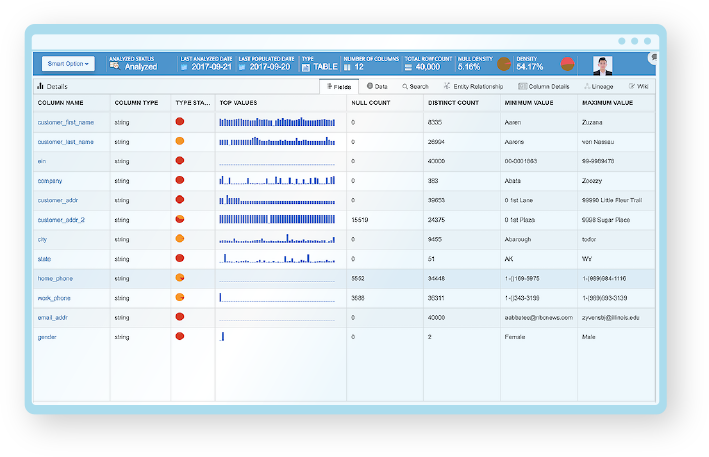Click top values chart for customer_first_name
The height and width of the screenshot is (457, 709).
(x=277, y=122)
